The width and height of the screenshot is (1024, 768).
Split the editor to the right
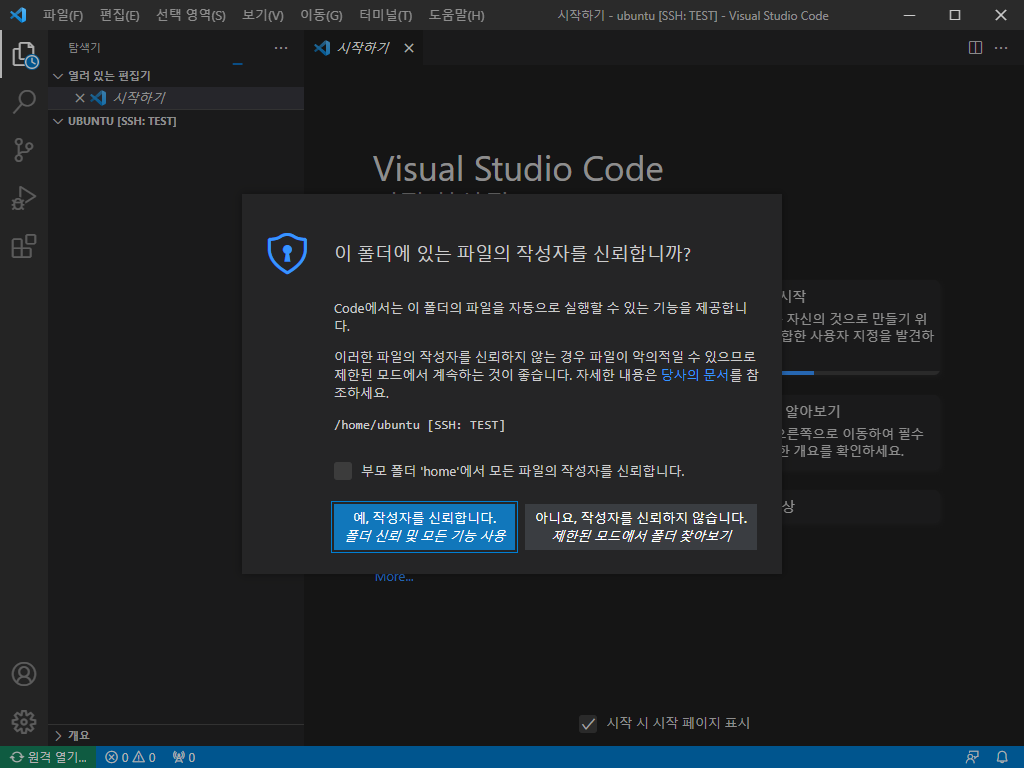pos(975,48)
